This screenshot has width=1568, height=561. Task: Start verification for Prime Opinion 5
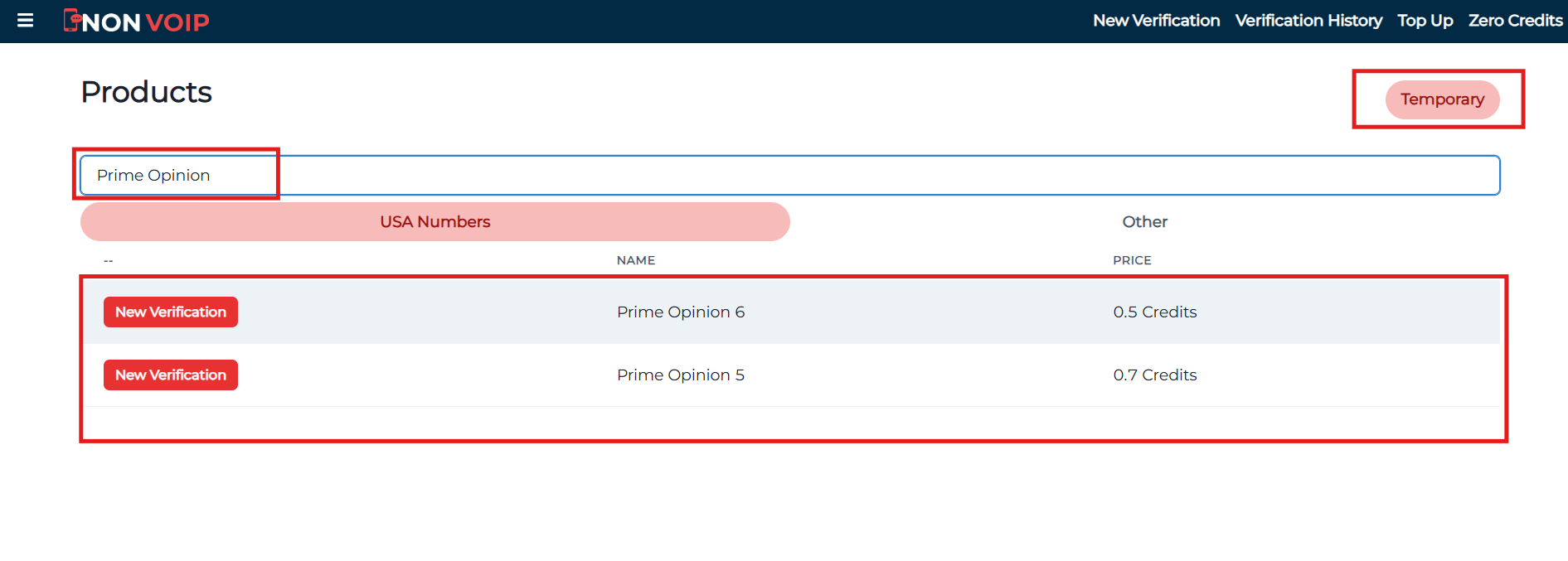170,375
